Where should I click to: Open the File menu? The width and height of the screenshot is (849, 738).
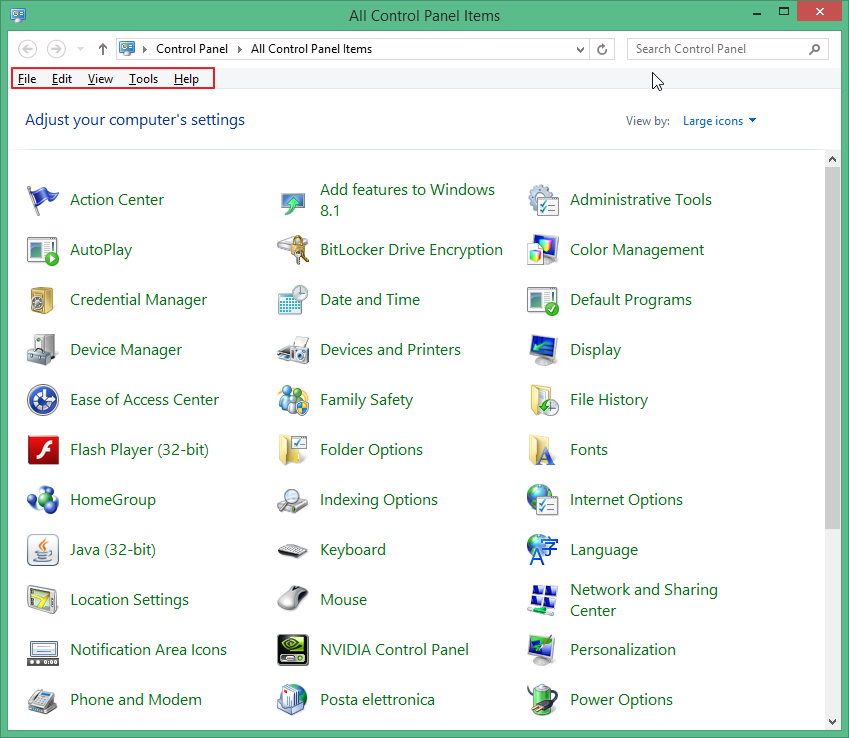click(x=27, y=79)
